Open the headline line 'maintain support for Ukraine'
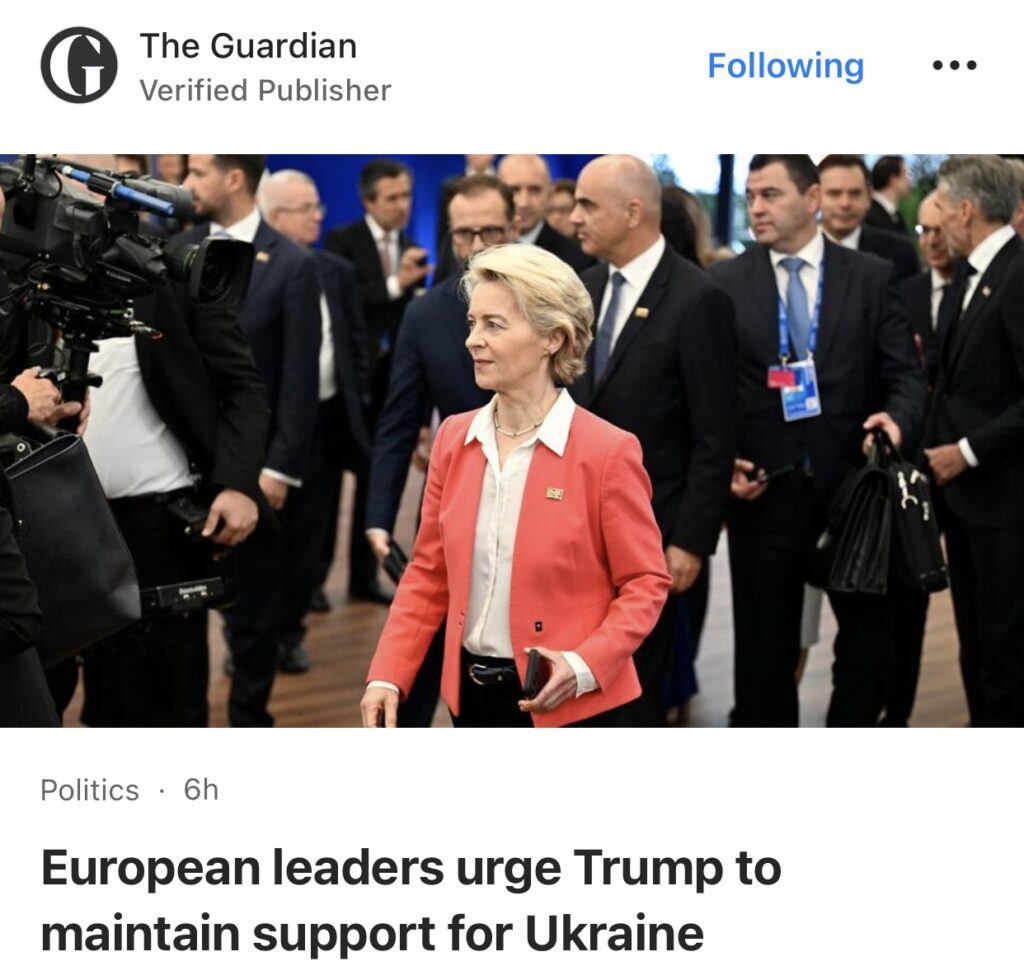This screenshot has width=1024, height=980. tap(372, 934)
